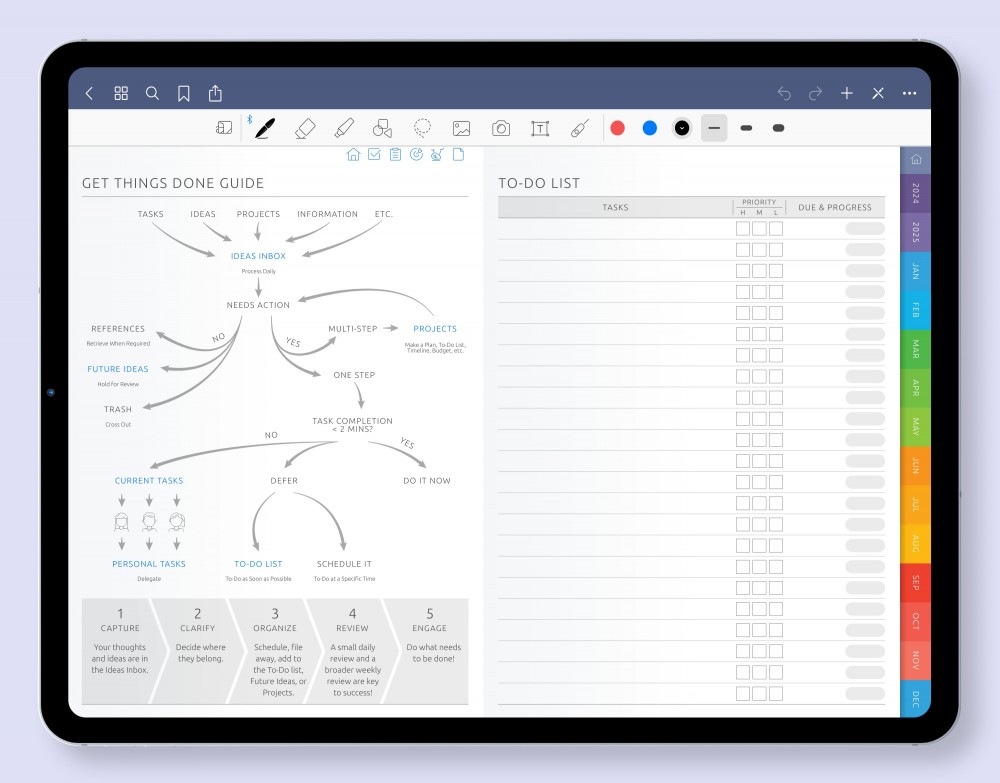This screenshot has width=1000, height=783.
Task: Select the Text box tool
Action: (540, 128)
